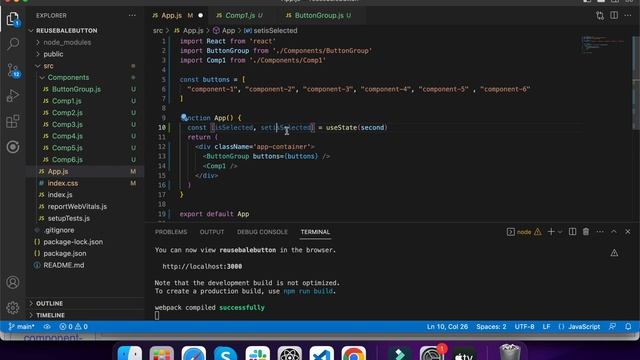
Task: Change the LF end of line setting
Action: [x=546, y=327]
